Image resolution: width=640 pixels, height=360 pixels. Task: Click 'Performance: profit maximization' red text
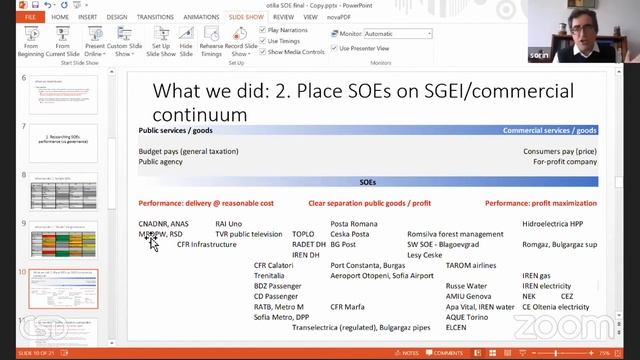541,203
